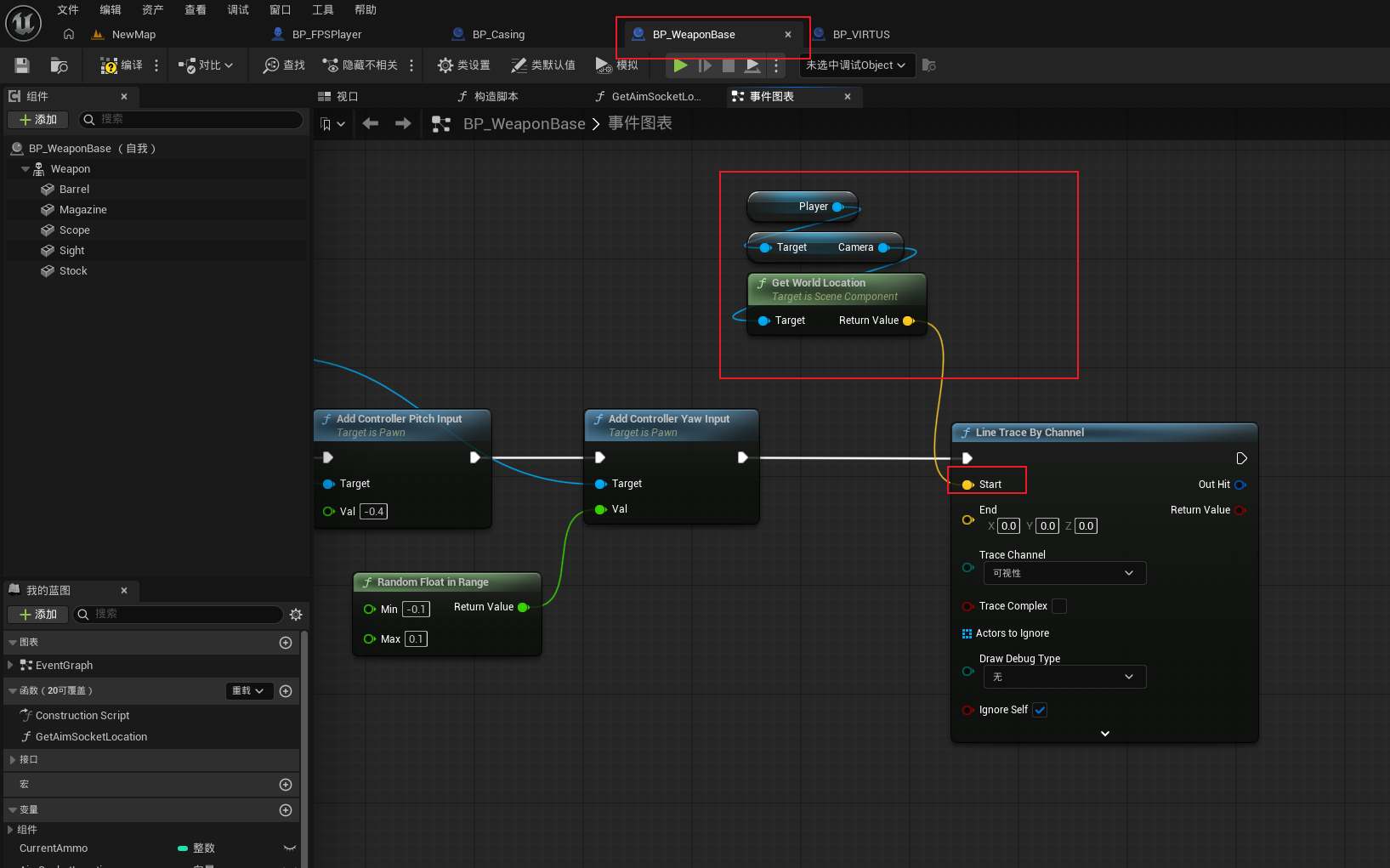Navigate back in graph history
1390x868 pixels.
tap(371, 123)
